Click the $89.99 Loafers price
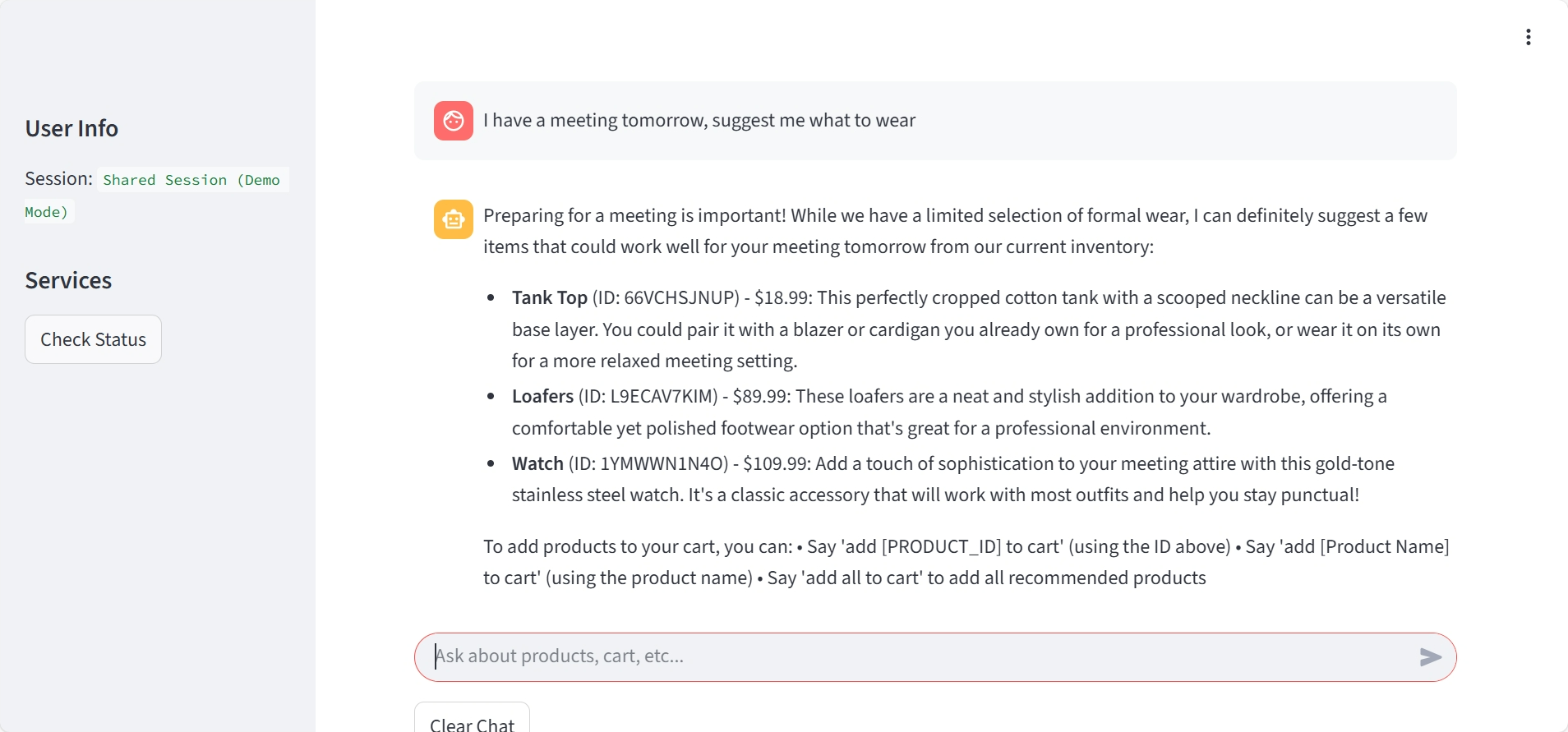Screen dimensions: 1568x732 (760, 397)
